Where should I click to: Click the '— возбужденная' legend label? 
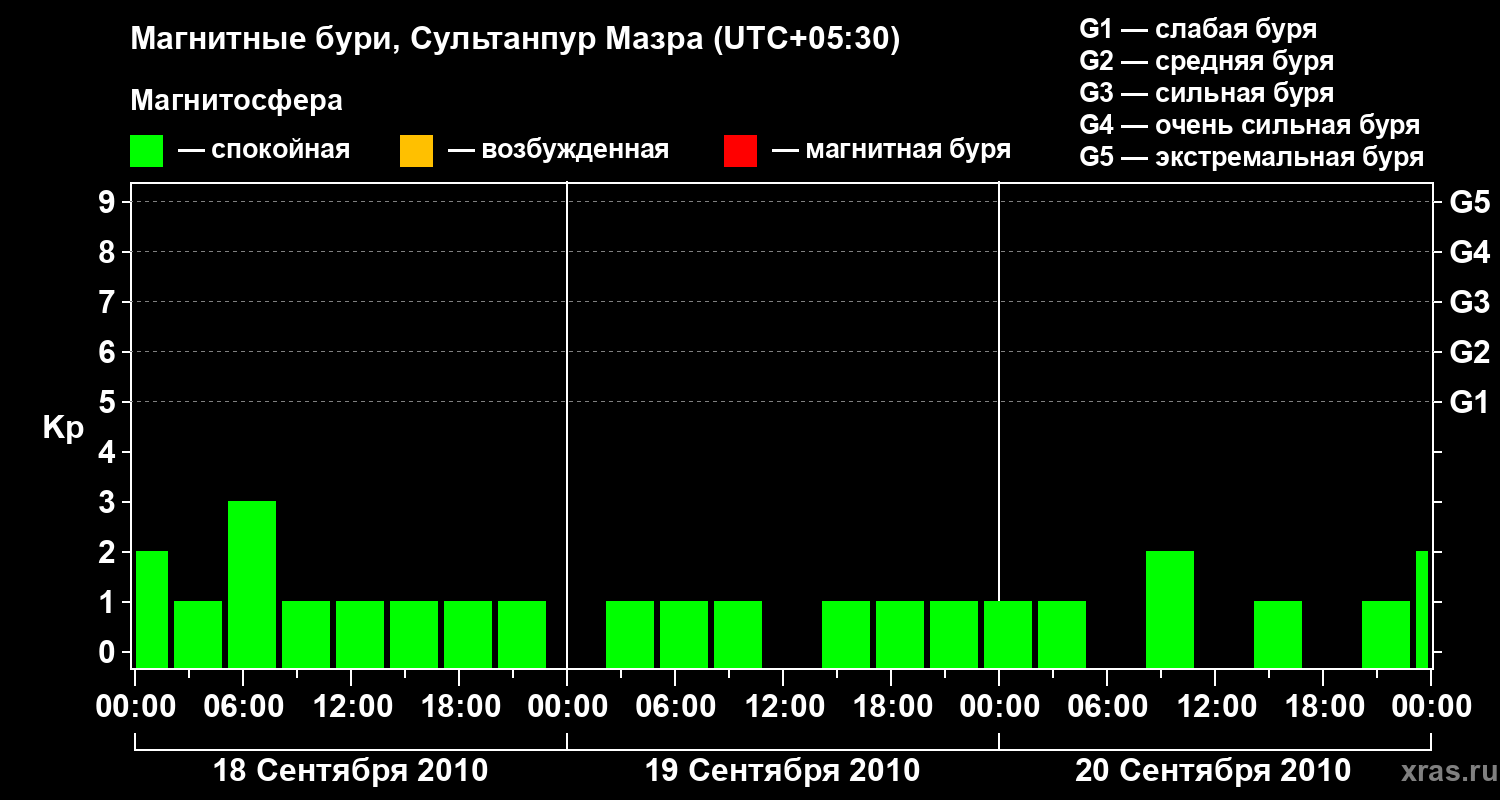[x=558, y=151]
